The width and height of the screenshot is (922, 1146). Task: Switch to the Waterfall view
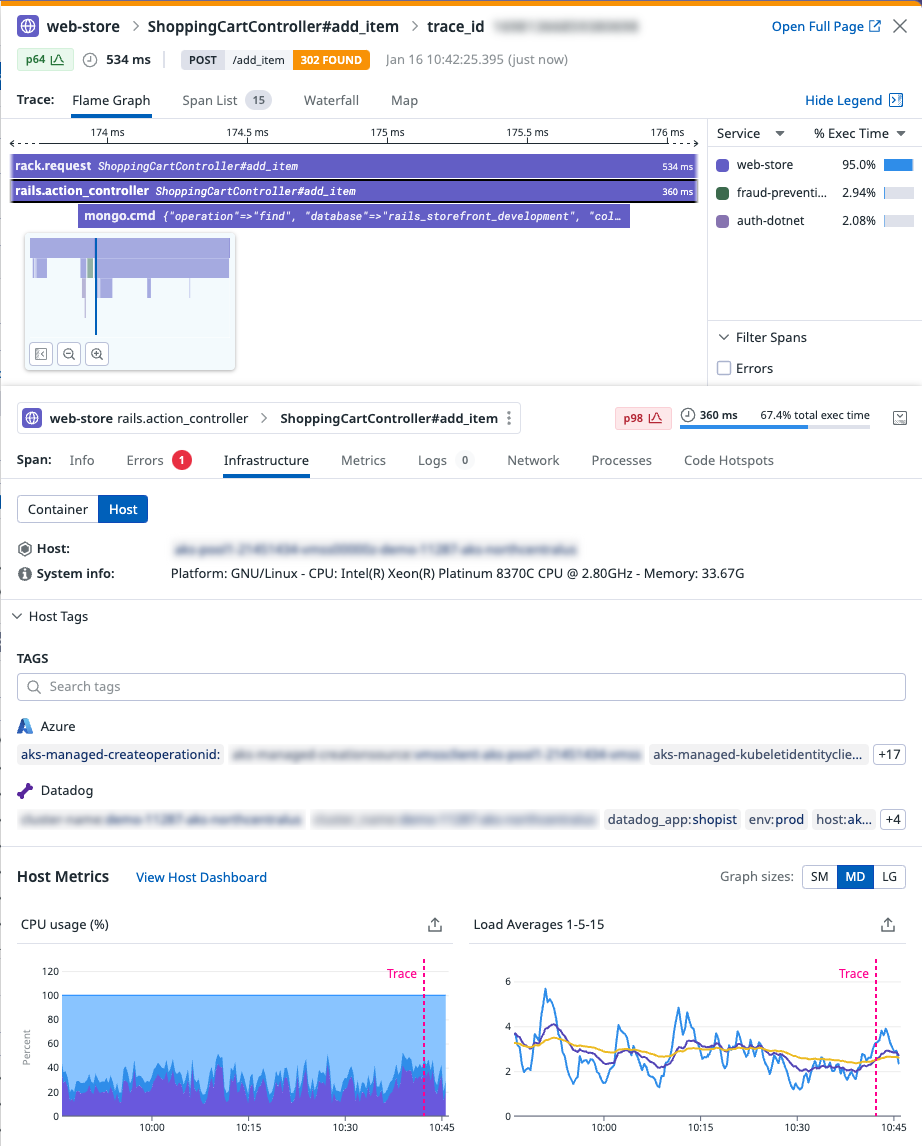tap(331, 100)
